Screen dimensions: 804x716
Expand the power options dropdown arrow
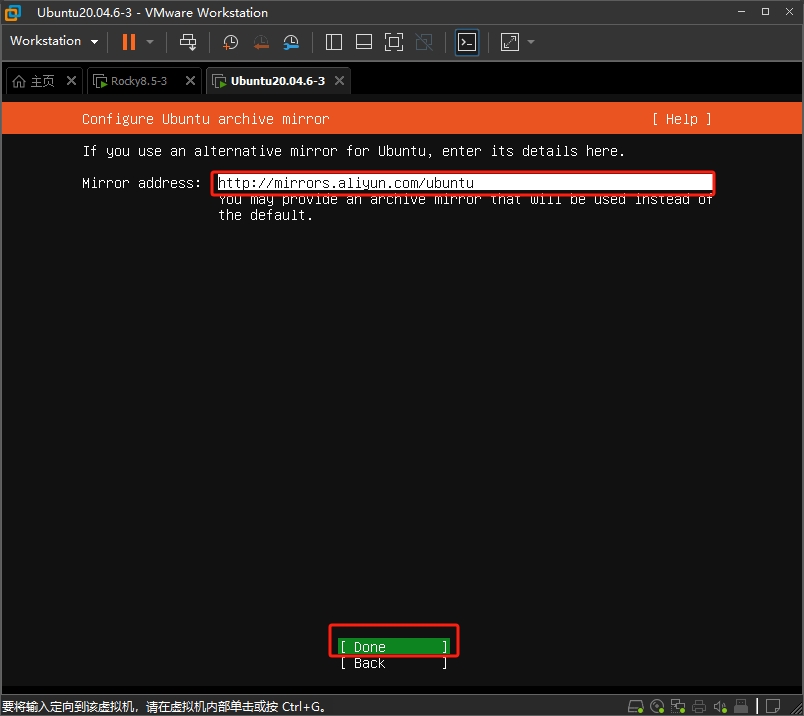pos(150,42)
